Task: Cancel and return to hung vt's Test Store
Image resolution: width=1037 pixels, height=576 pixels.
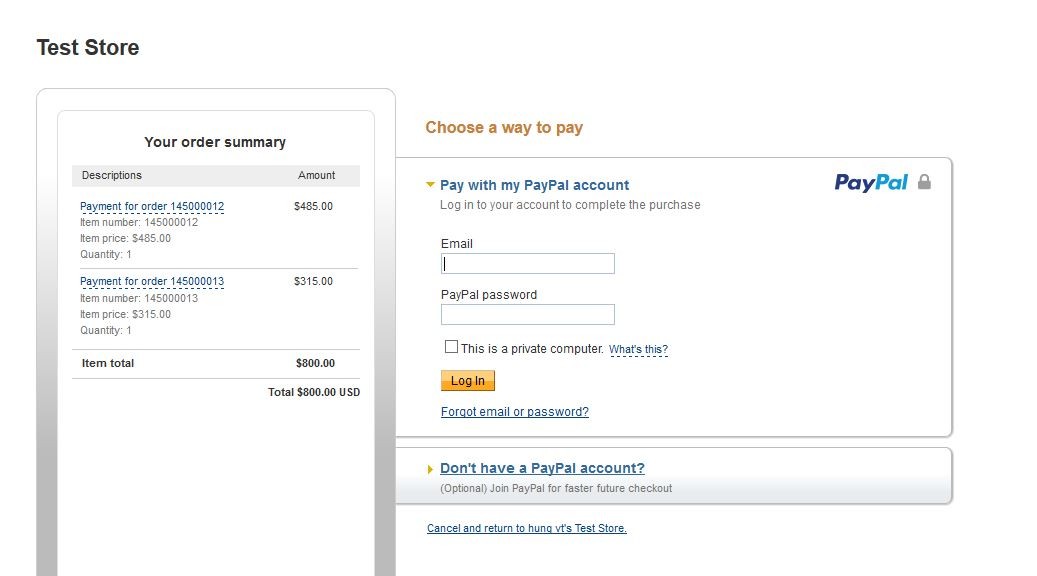Action: point(526,528)
